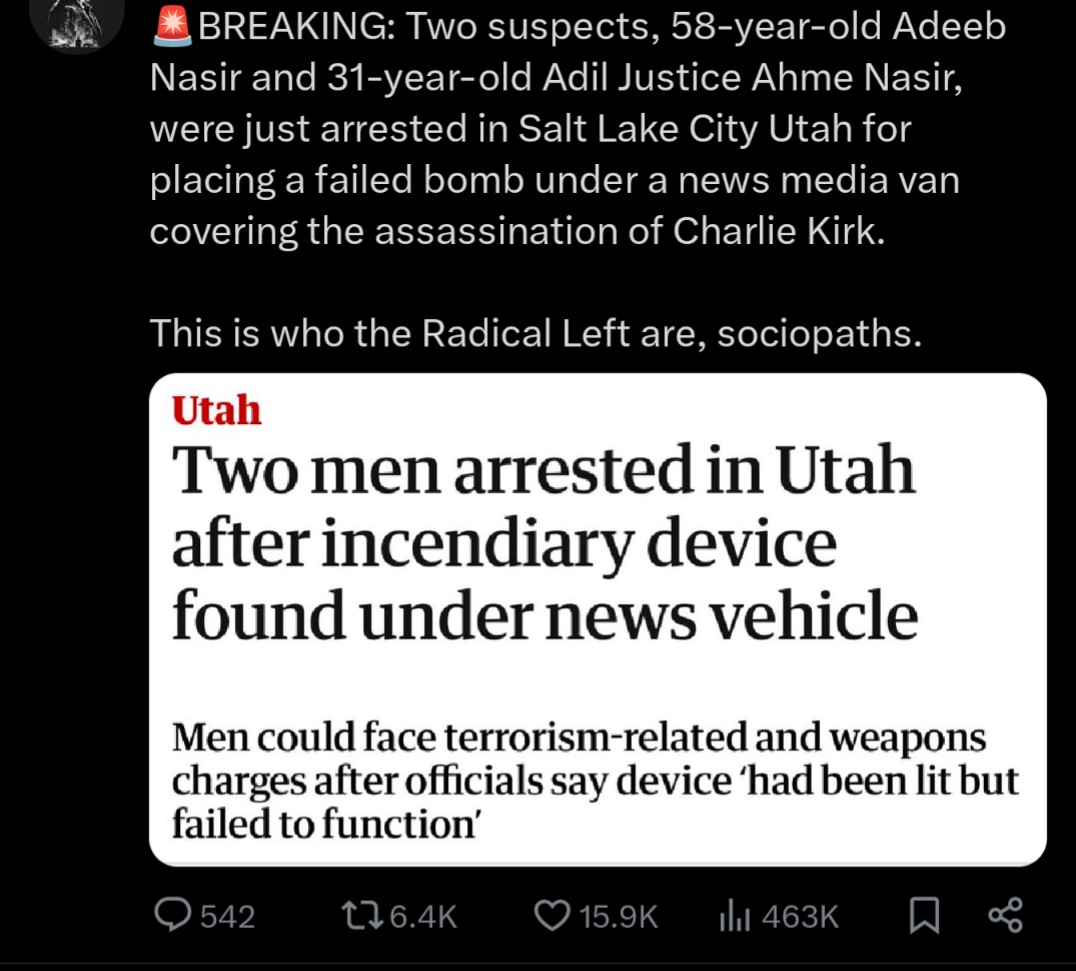Click the 542 replies count
The image size is (1076, 971).
(228, 917)
